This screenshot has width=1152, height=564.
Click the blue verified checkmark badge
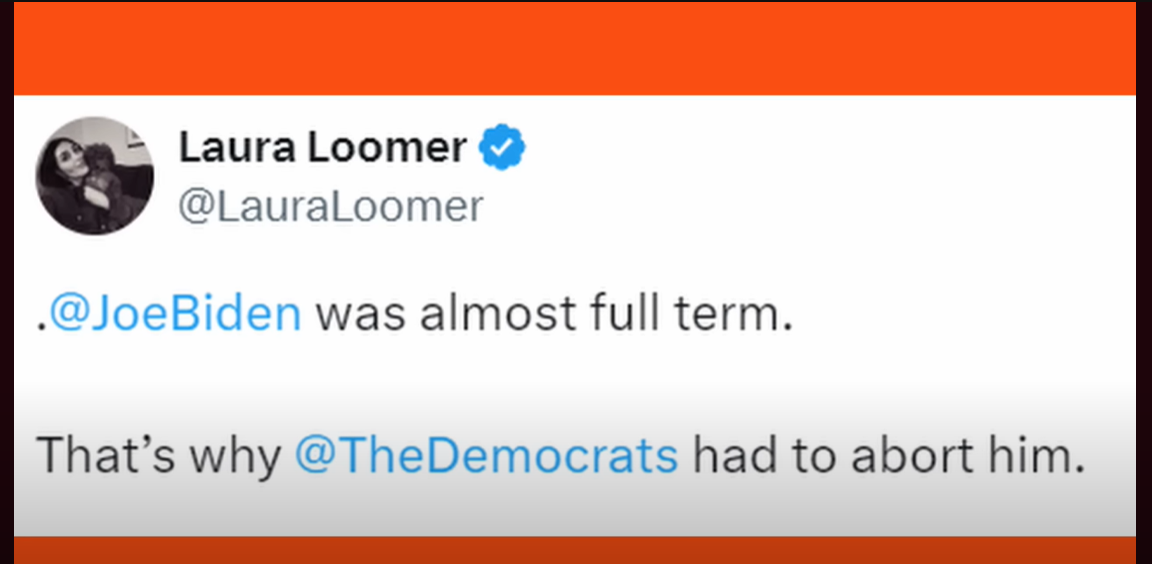tap(502, 148)
